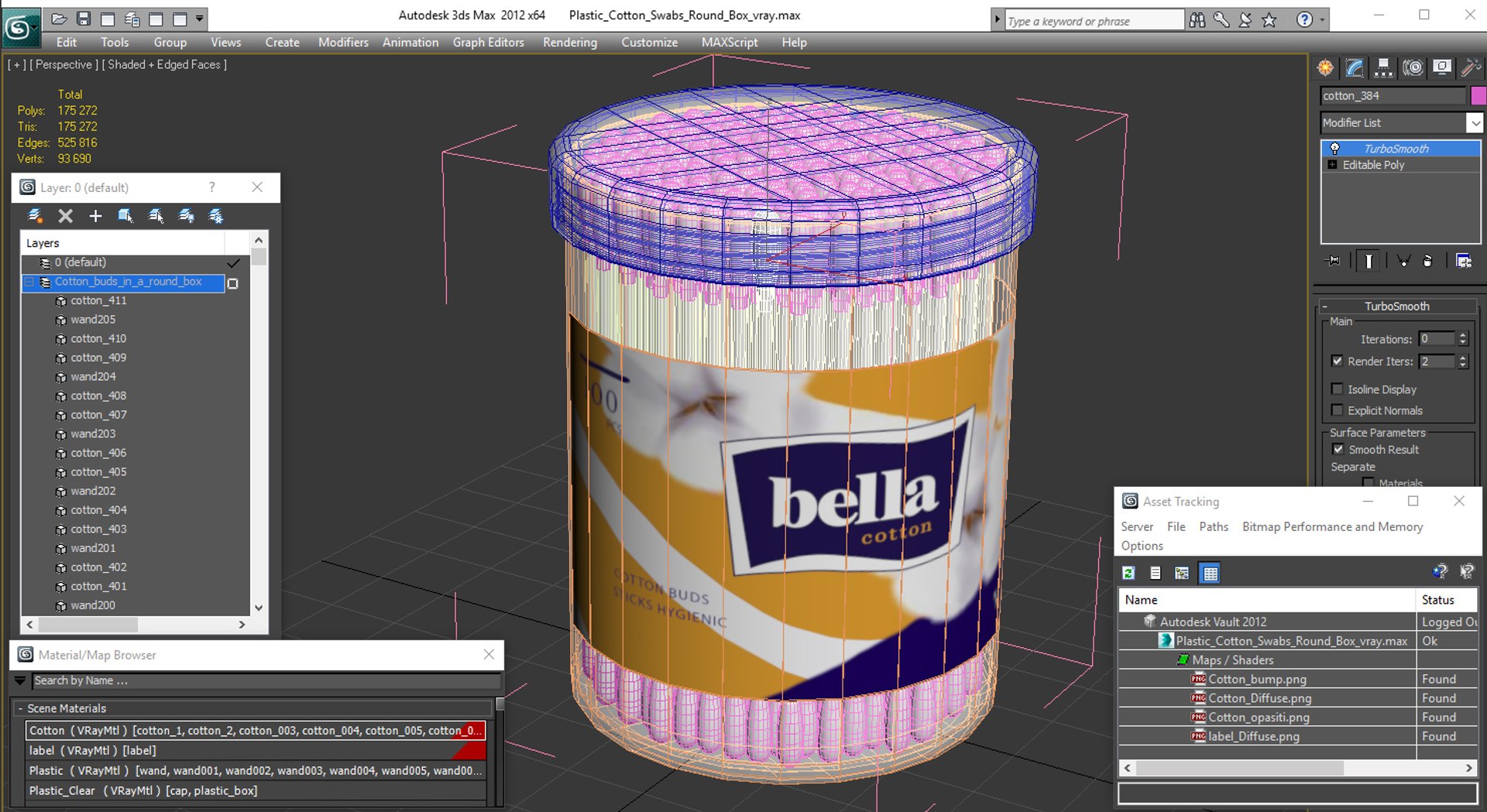
Task: Open Material/Map Browser options arrow
Action: [x=20, y=681]
